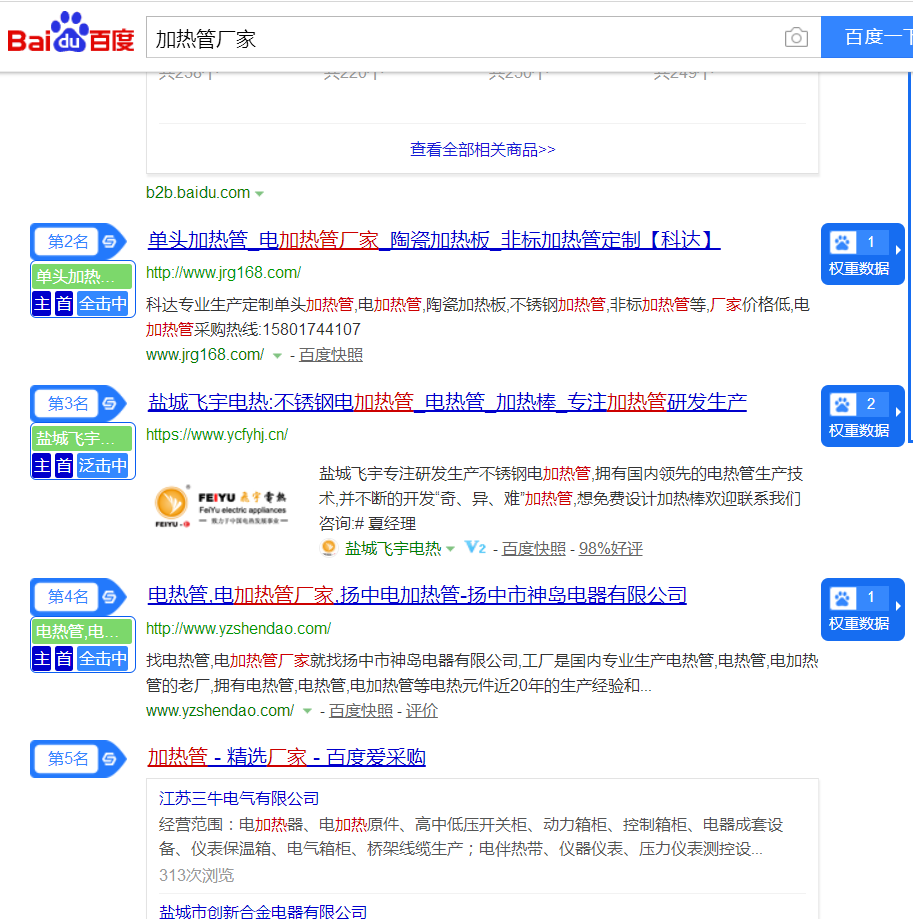This screenshot has height=919, width=913.
Task: Click the 全击中 tag under 电热管,电
Action: [x=103, y=659]
